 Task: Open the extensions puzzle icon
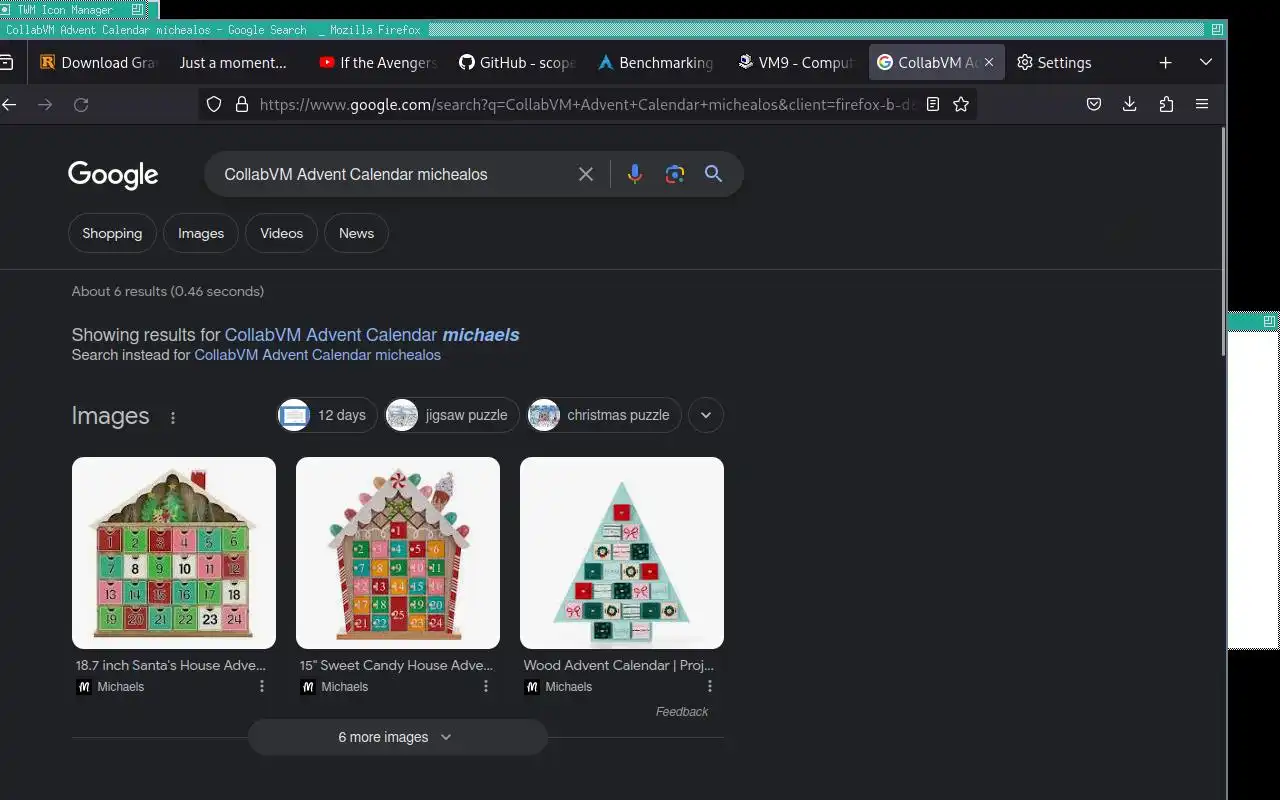point(1166,104)
